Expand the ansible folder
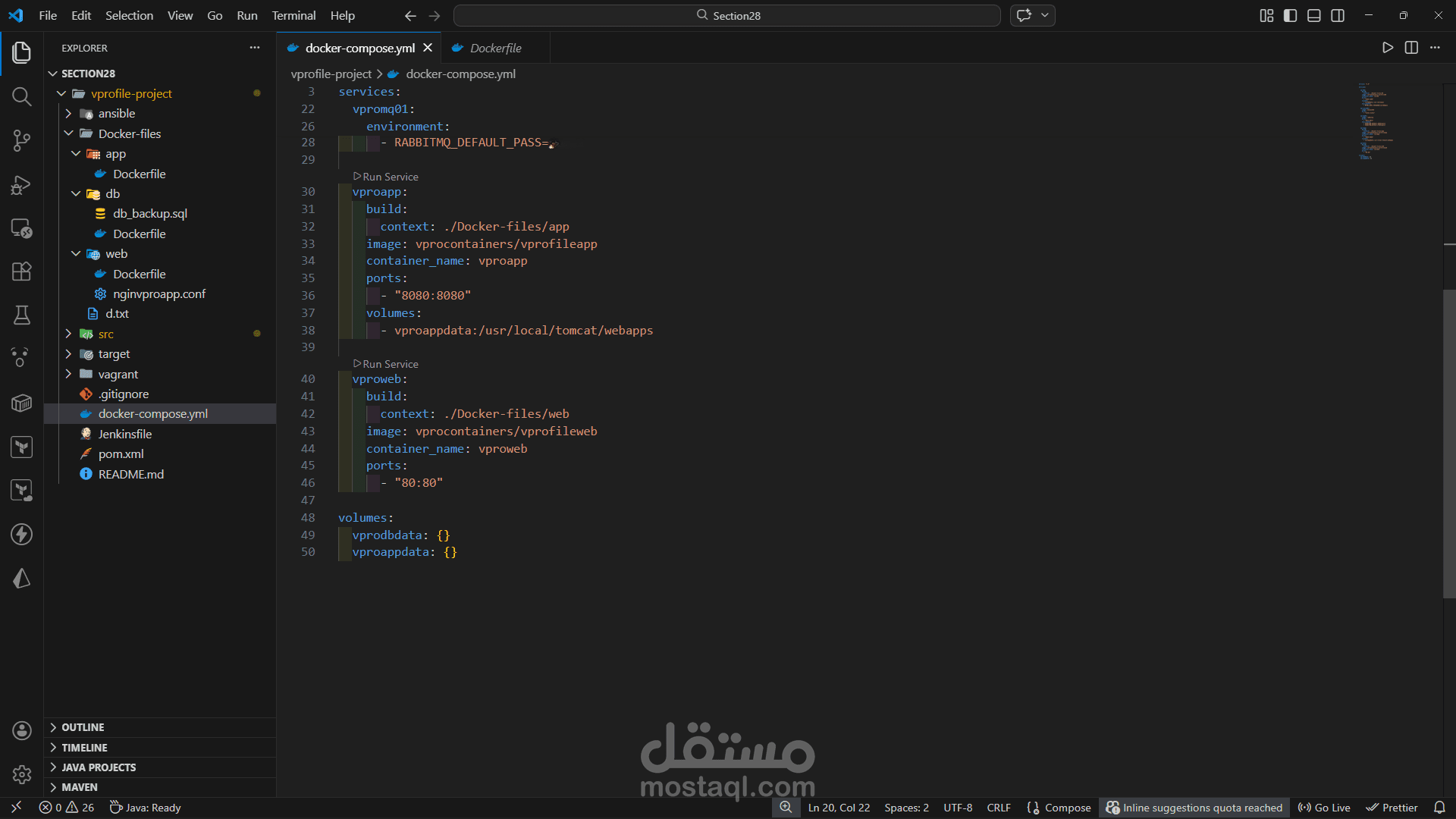Screen dimensions: 1456x819 pos(116,114)
